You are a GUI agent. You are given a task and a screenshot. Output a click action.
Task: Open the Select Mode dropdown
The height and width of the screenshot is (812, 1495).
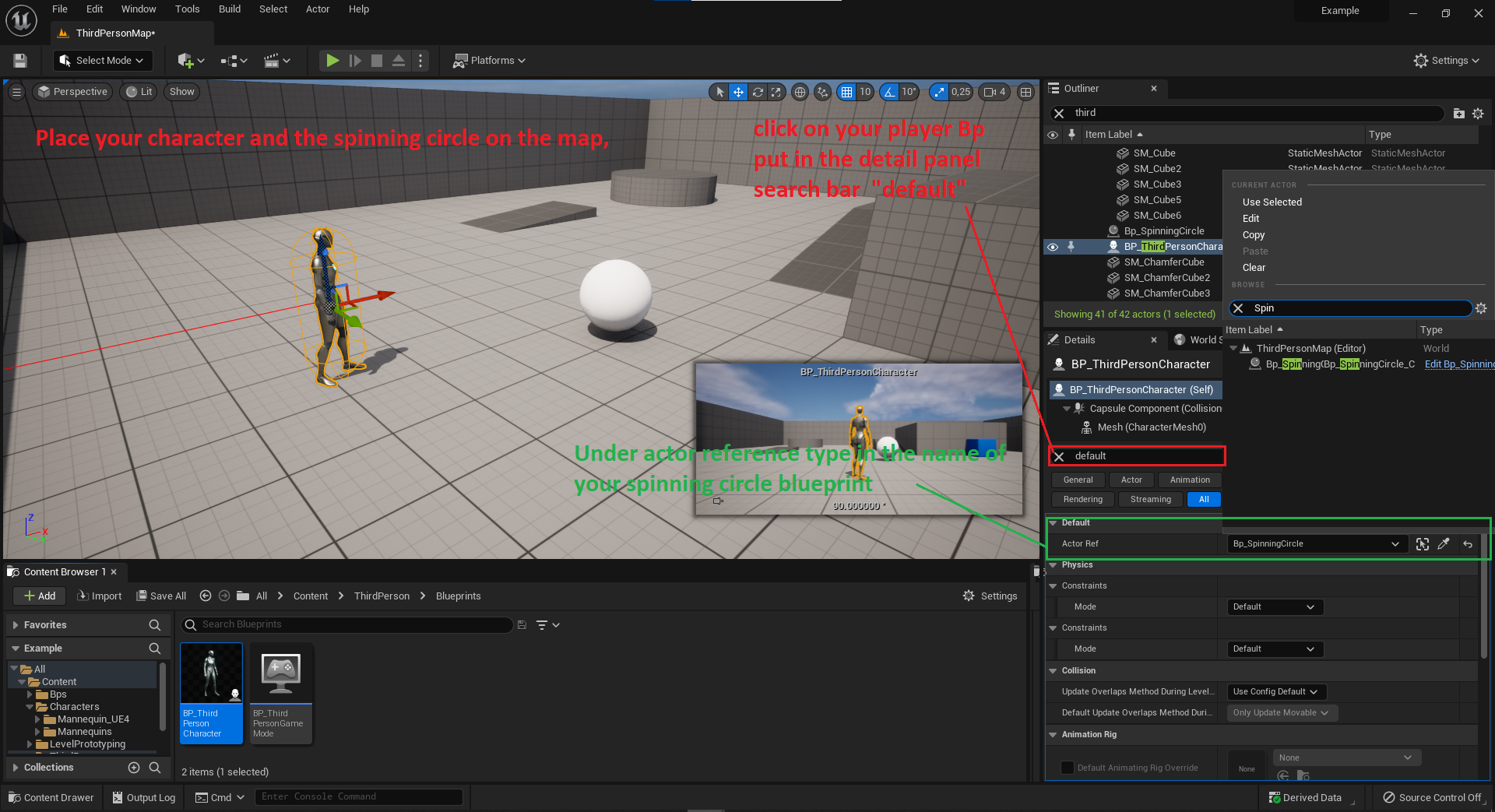[x=103, y=61]
